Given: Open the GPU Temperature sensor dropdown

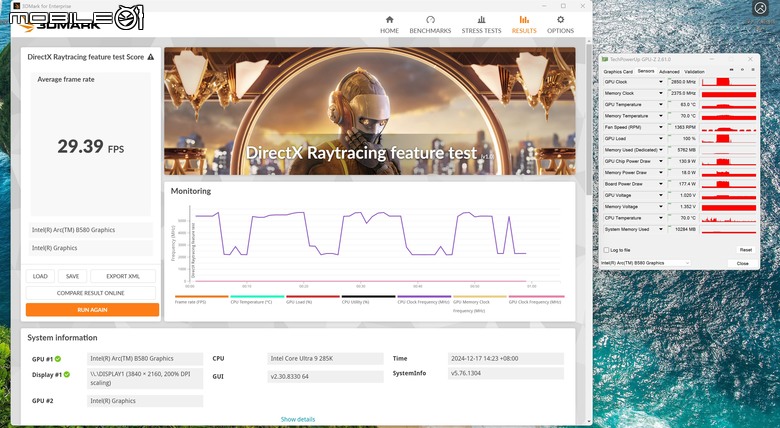Looking at the screenshot, I should [661, 105].
